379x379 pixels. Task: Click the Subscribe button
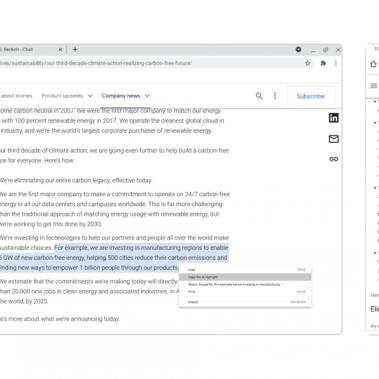point(311,96)
